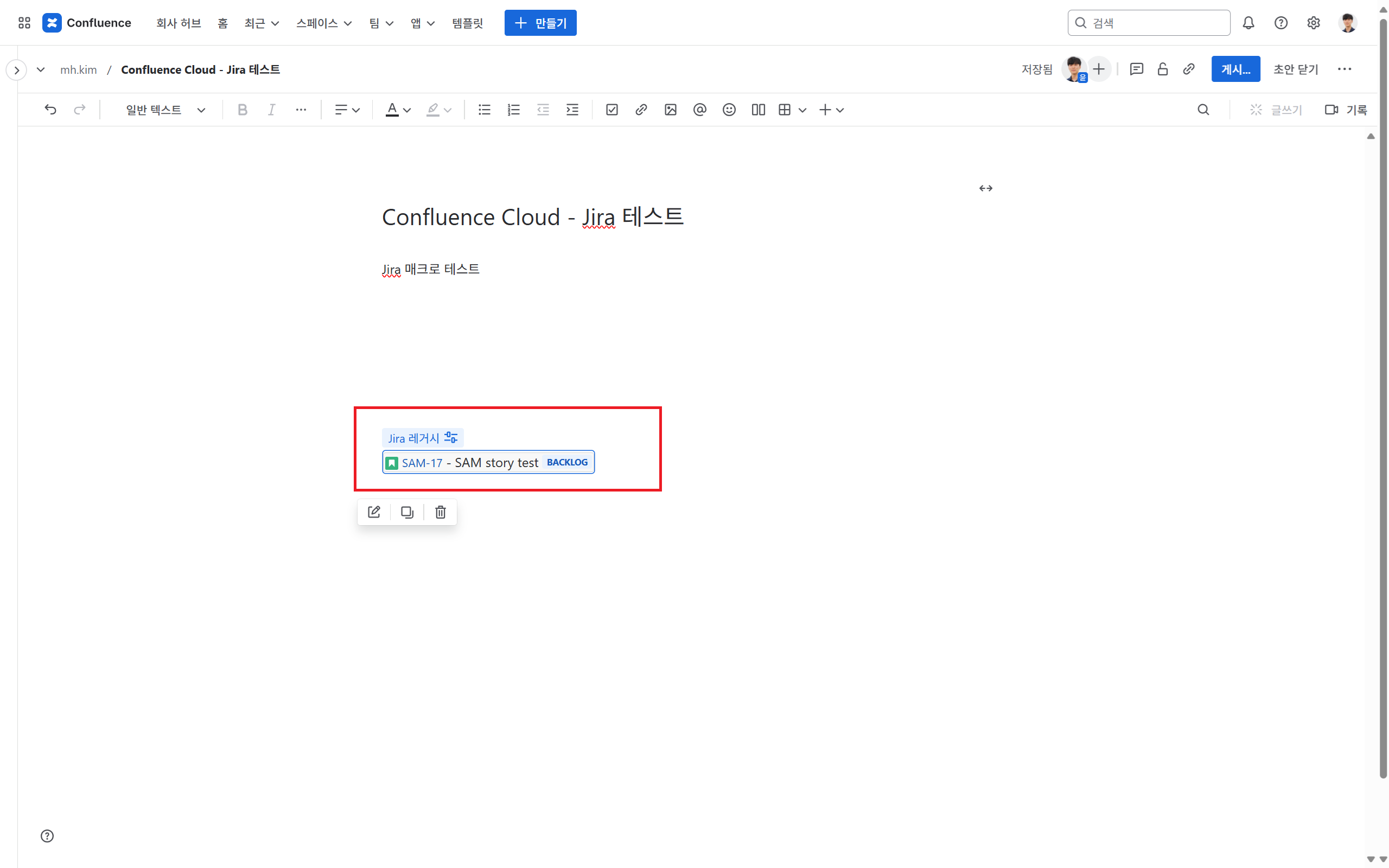Insert a table
1389x868 pixels.
pos(785,110)
